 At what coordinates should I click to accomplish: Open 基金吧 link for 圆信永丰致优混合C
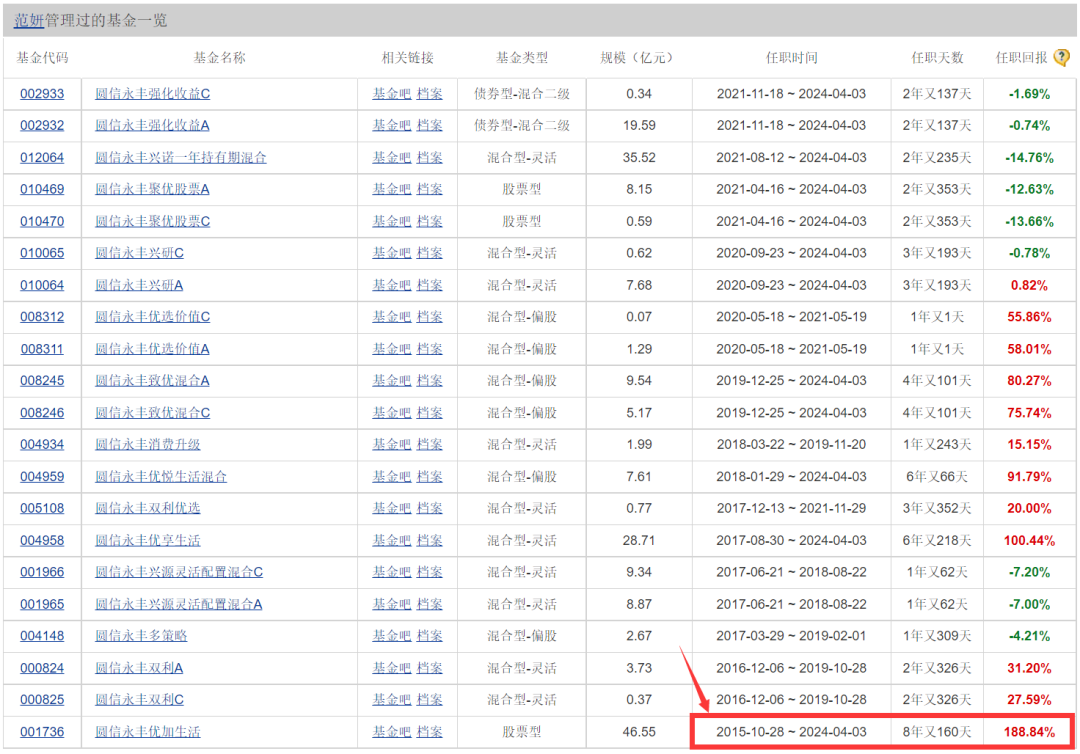[x=391, y=413]
